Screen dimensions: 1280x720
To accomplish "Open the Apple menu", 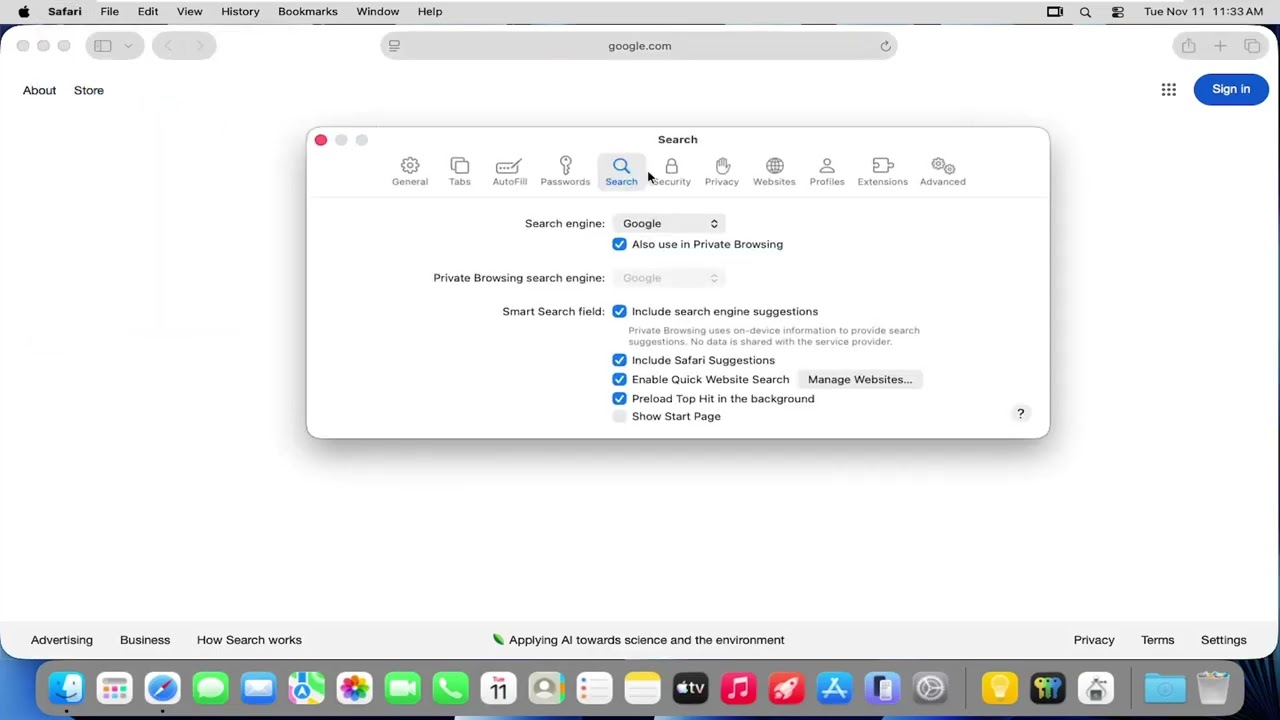I will [x=23, y=11].
